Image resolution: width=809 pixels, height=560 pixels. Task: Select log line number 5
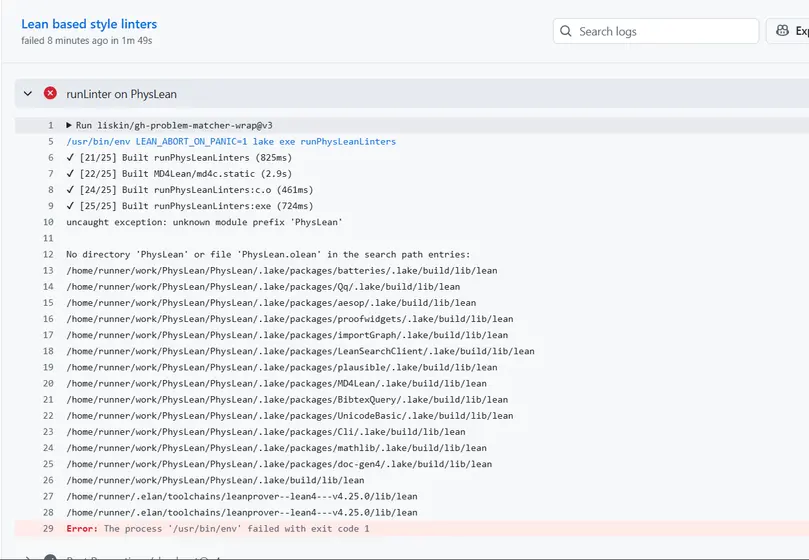(49, 142)
